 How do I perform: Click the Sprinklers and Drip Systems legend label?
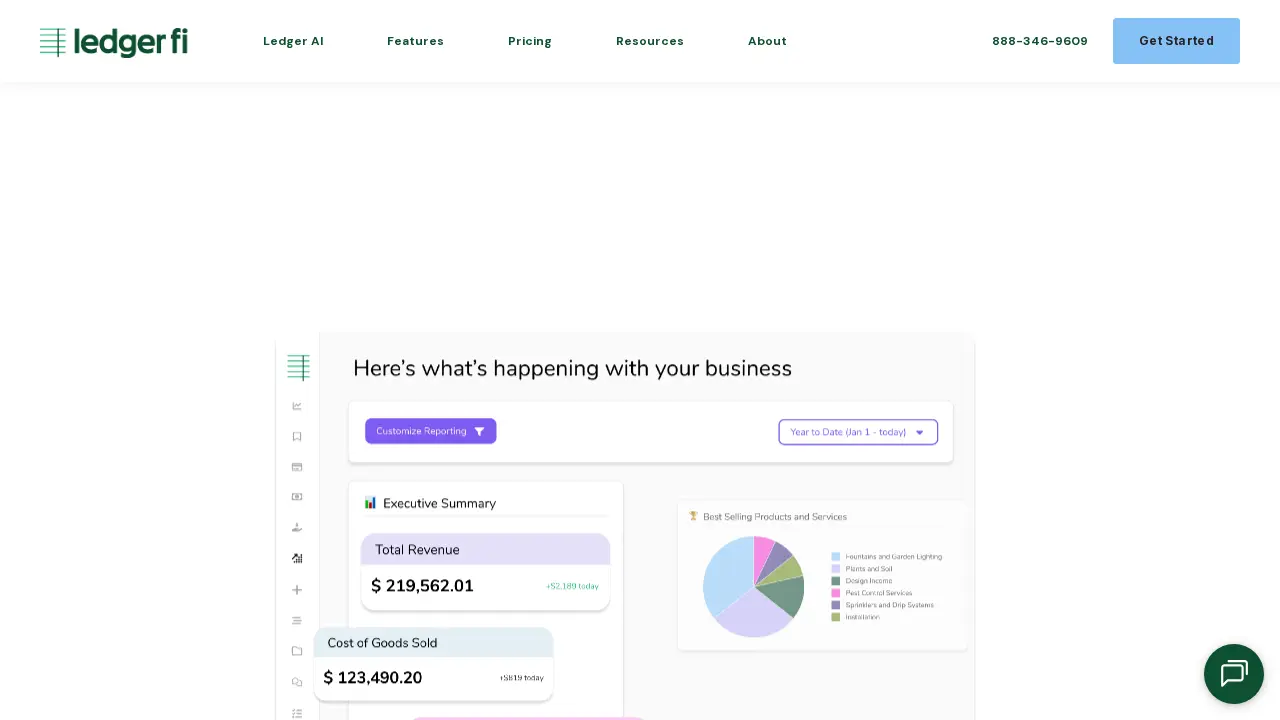tap(890, 605)
